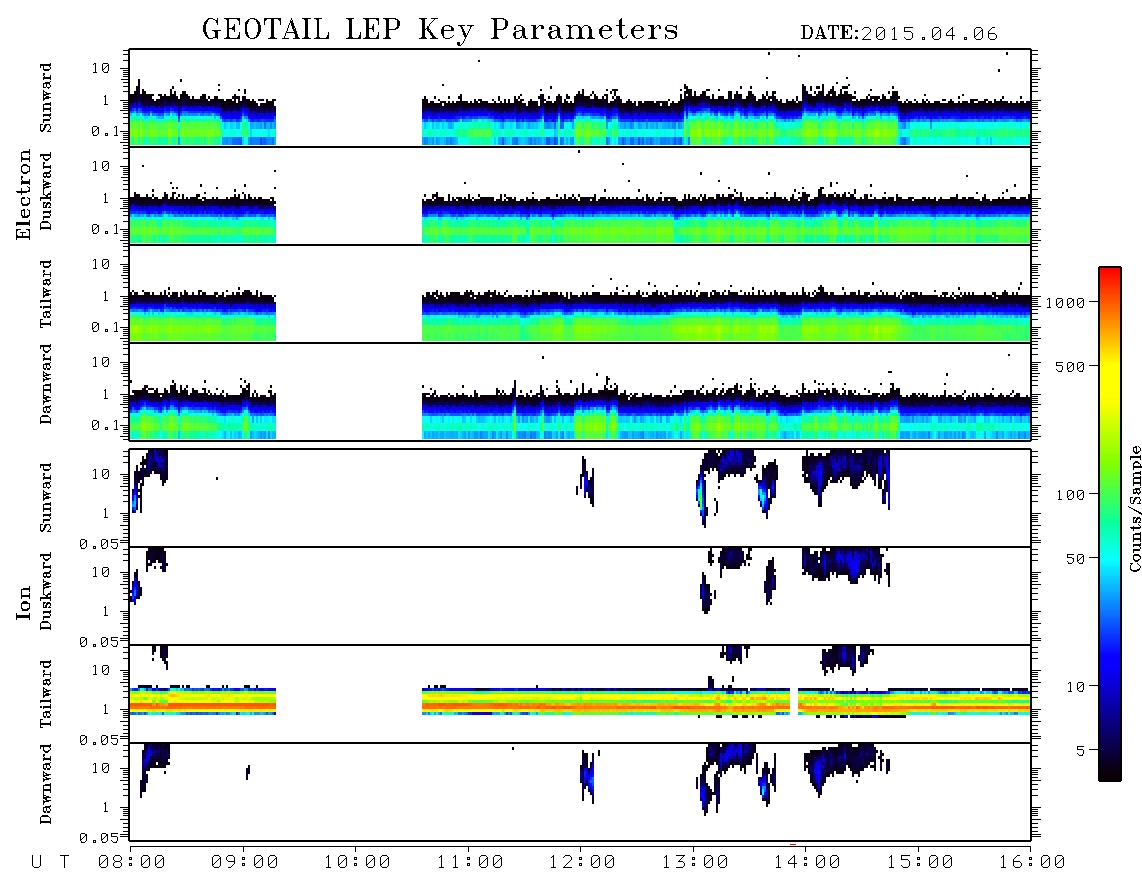
Task: Click the '5' color bar tick label
Action: [1081, 750]
